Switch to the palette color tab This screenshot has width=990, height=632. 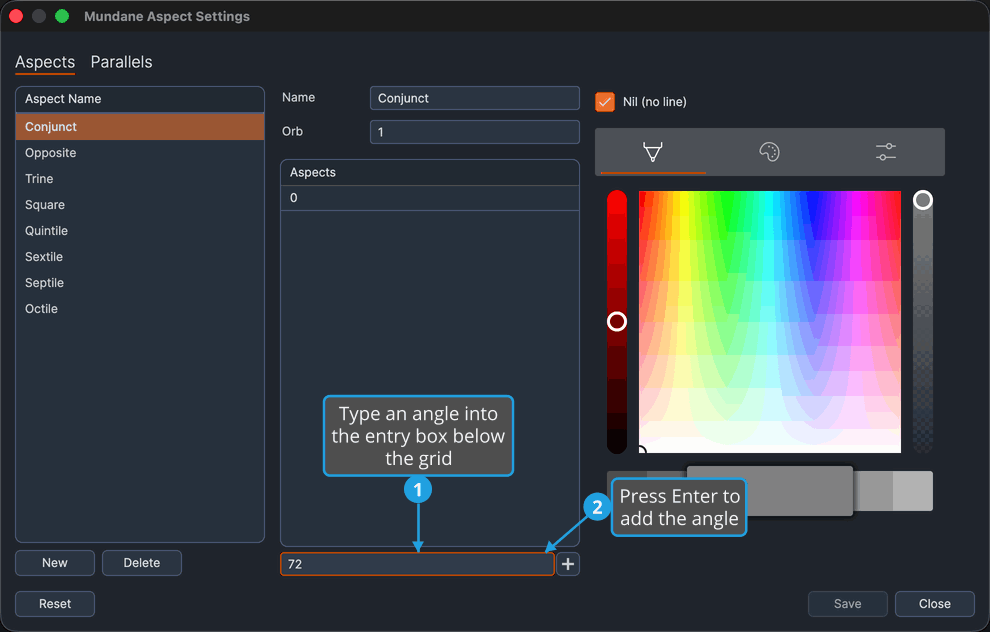(x=769, y=152)
